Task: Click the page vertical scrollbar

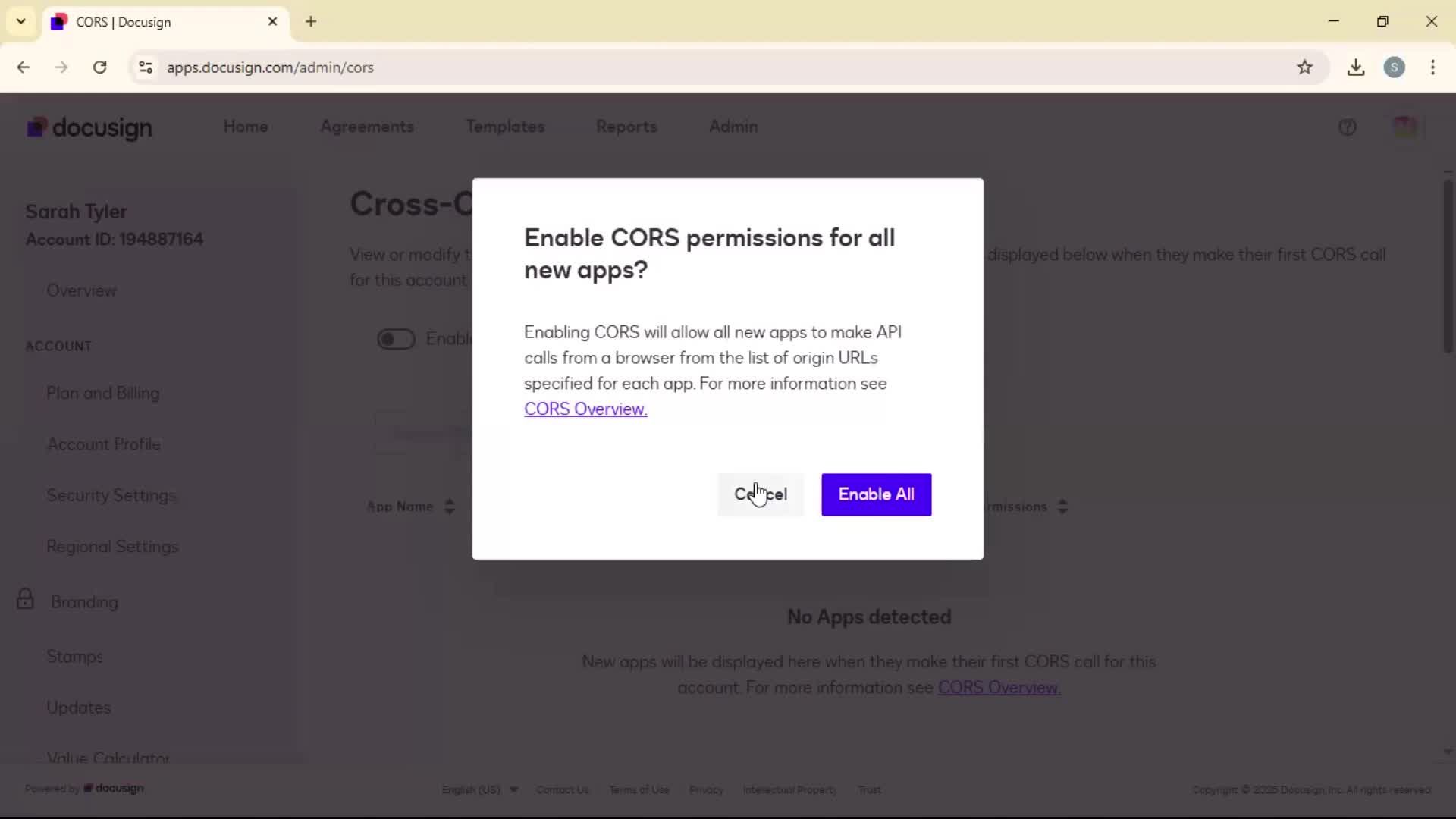Action: 1448,265
